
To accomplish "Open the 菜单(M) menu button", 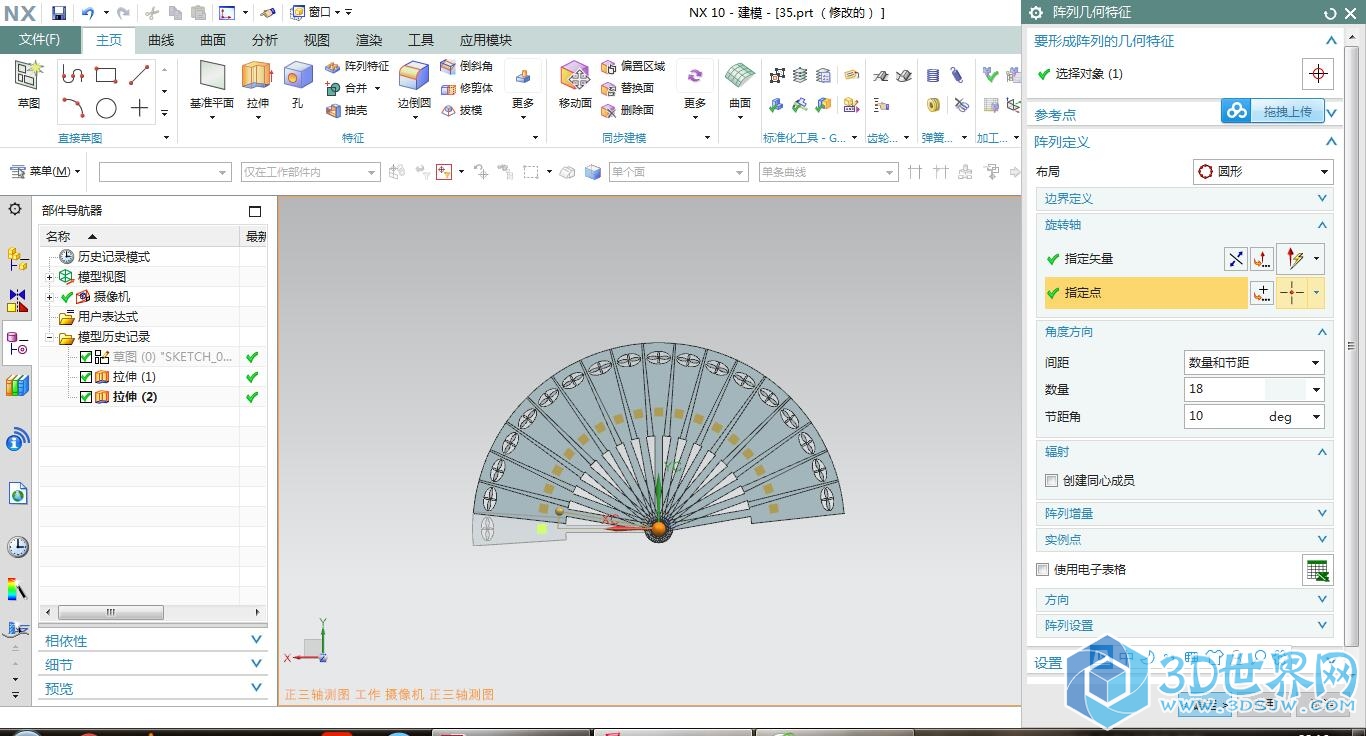I will click(45, 172).
